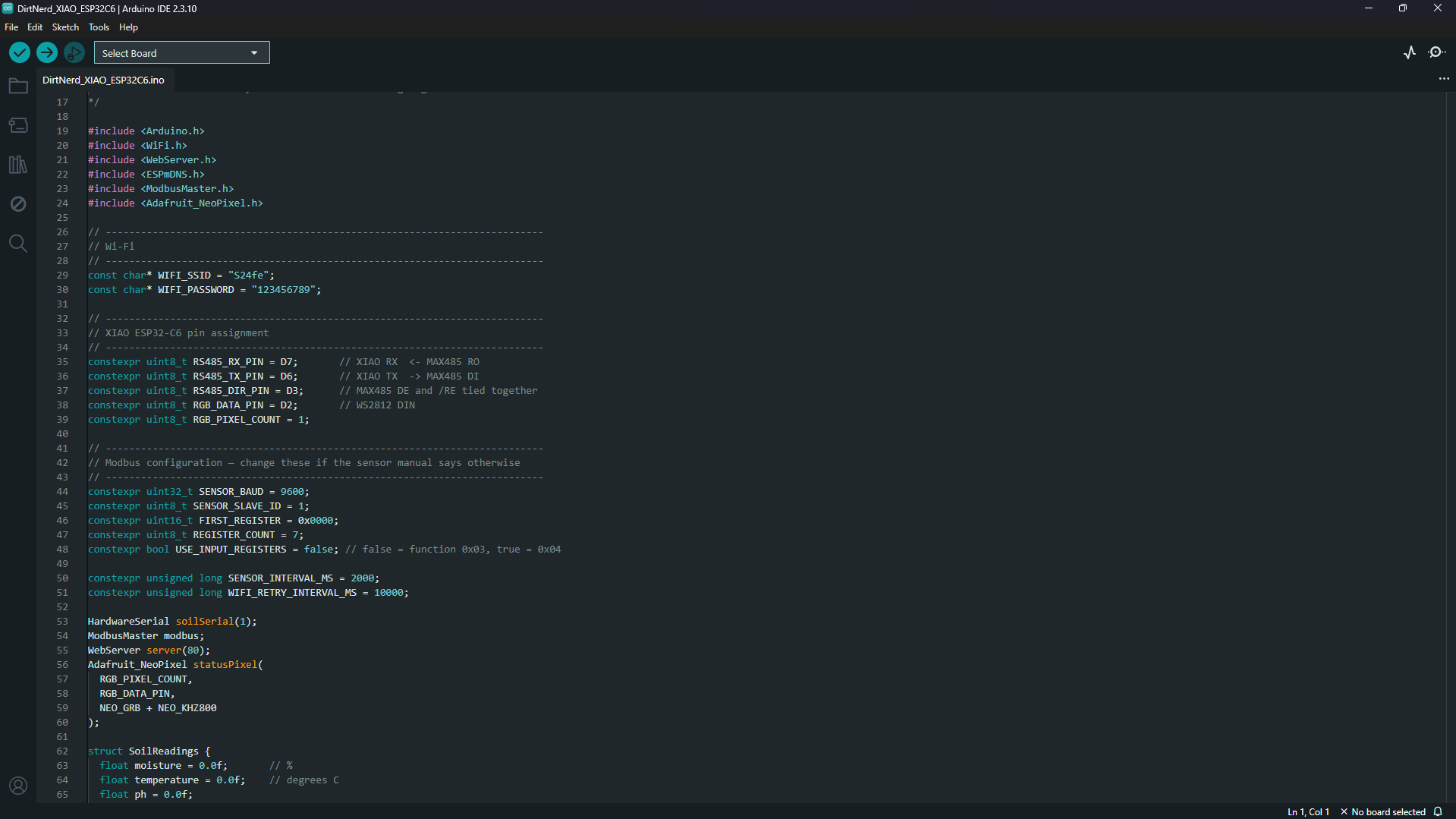This screenshot has height=819, width=1456.
Task: Open the Sketchbook folder panel
Action: coord(18,86)
